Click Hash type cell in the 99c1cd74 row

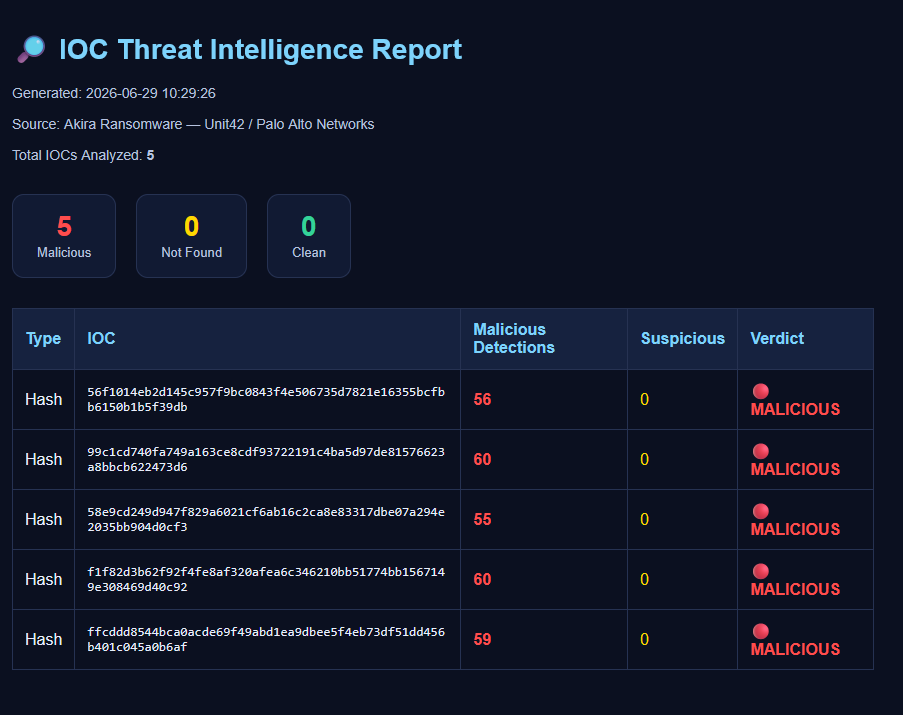43,459
